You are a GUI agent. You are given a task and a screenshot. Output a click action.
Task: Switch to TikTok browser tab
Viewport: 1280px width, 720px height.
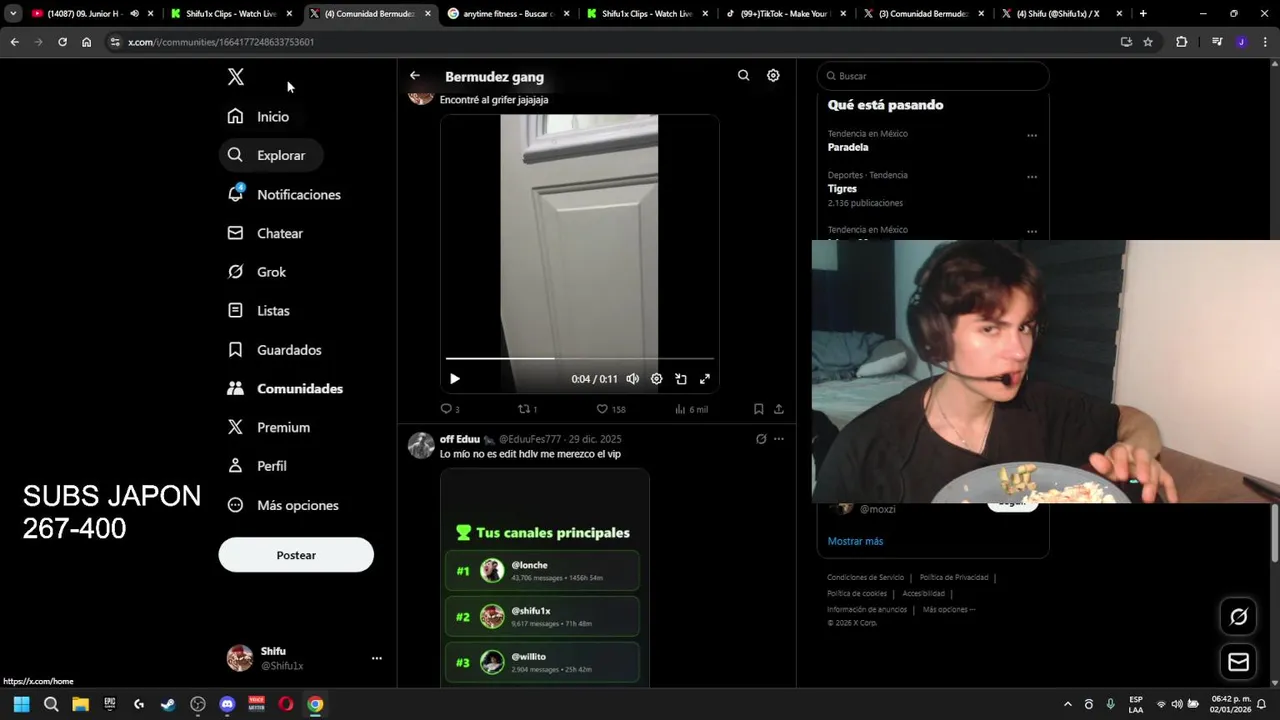point(785,14)
